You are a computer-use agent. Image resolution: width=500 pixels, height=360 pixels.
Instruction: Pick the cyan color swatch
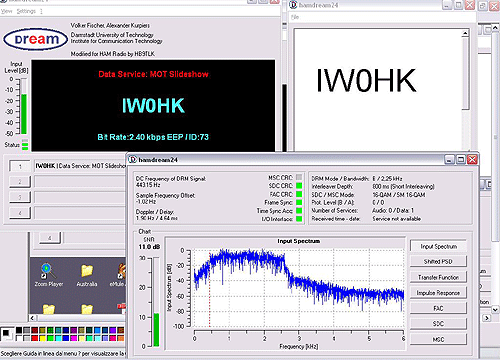58,338
